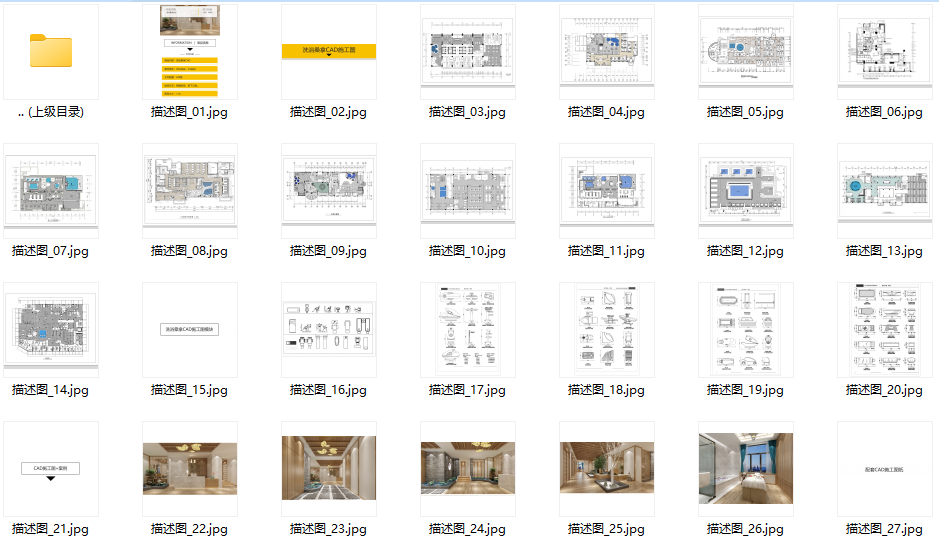Click file name 描述图_05.jpg
Image resolution: width=939 pixels, height=538 pixels.
click(745, 112)
